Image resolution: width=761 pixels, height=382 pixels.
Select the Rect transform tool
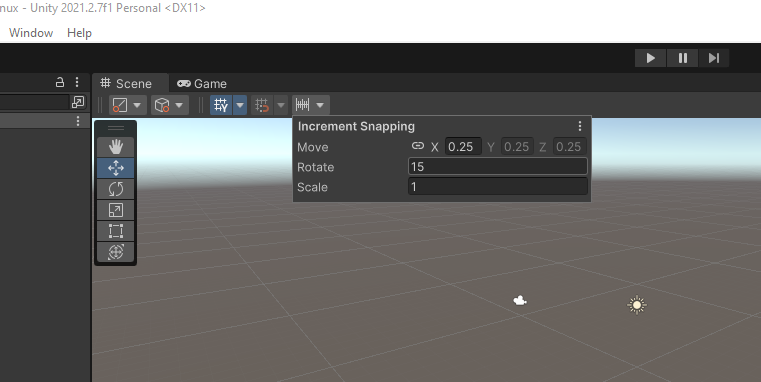116,231
